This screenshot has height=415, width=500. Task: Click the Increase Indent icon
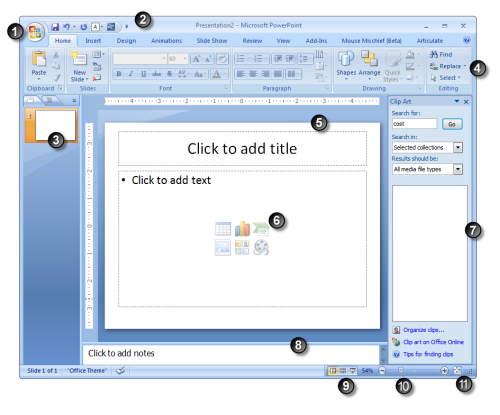(x=290, y=59)
